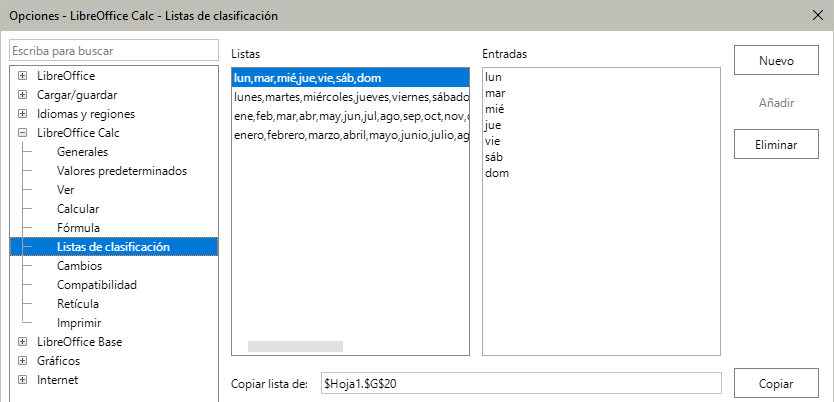Click into the Escriba para buscar field
The width and height of the screenshot is (834, 402).
(x=114, y=51)
